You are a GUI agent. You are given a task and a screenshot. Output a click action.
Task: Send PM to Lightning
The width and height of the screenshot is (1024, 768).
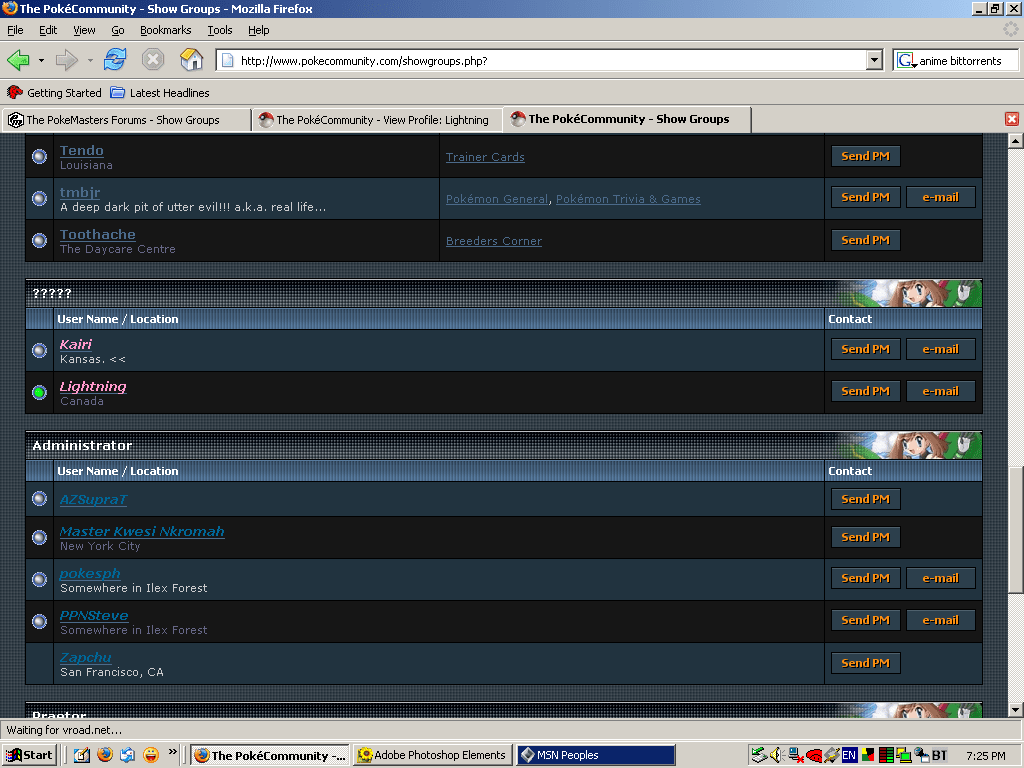tap(865, 391)
